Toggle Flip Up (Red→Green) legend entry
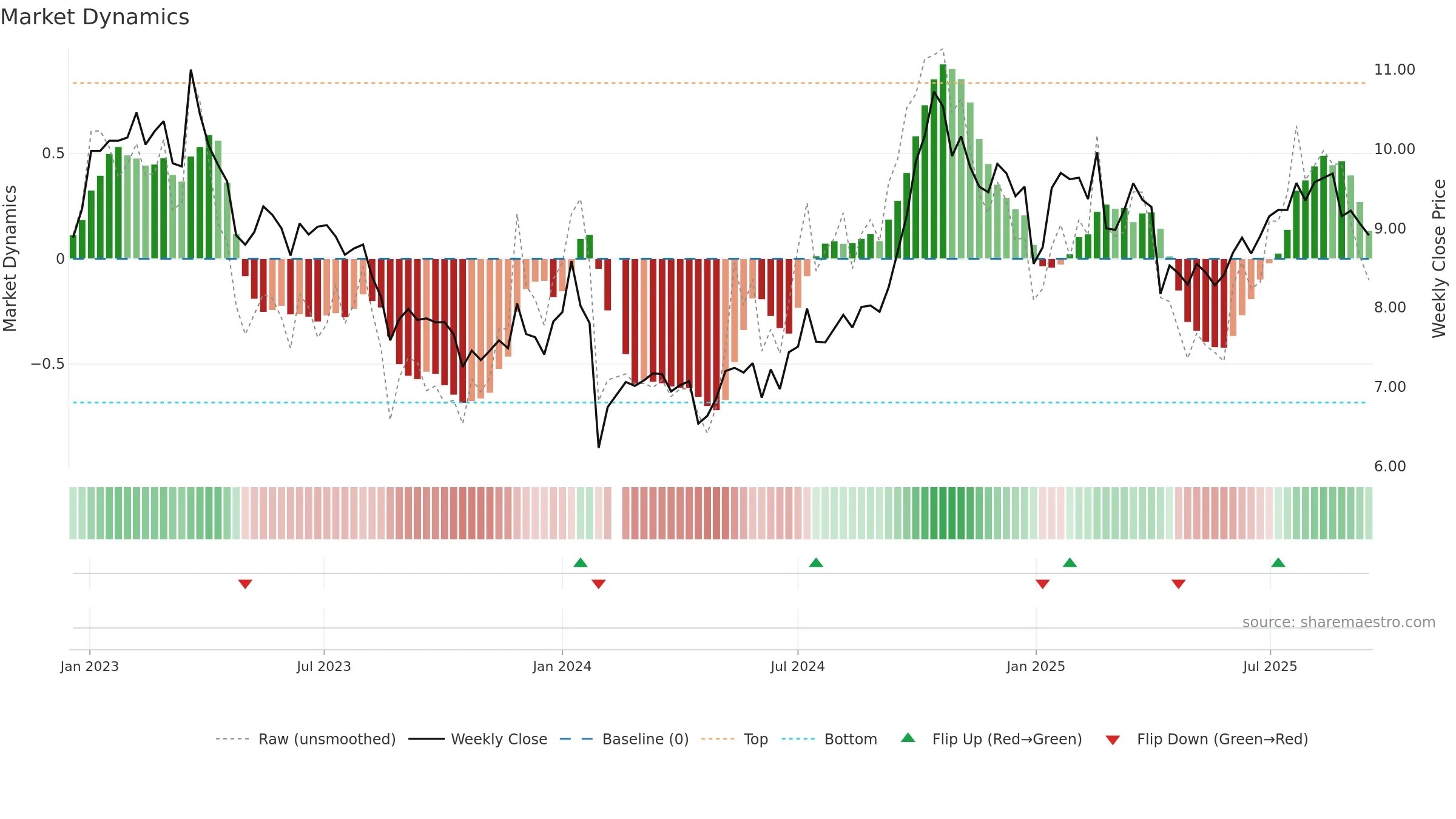 pyautogui.click(x=991, y=739)
